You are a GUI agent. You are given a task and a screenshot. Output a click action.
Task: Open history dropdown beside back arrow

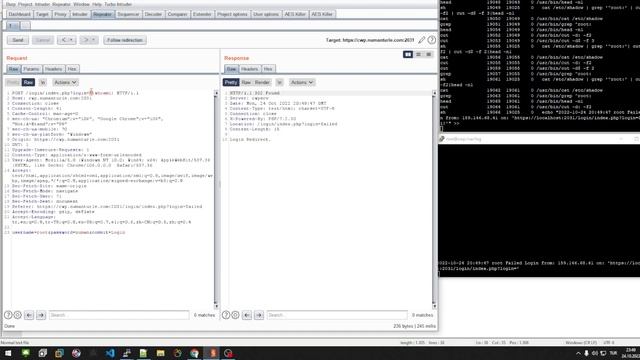click(71, 40)
